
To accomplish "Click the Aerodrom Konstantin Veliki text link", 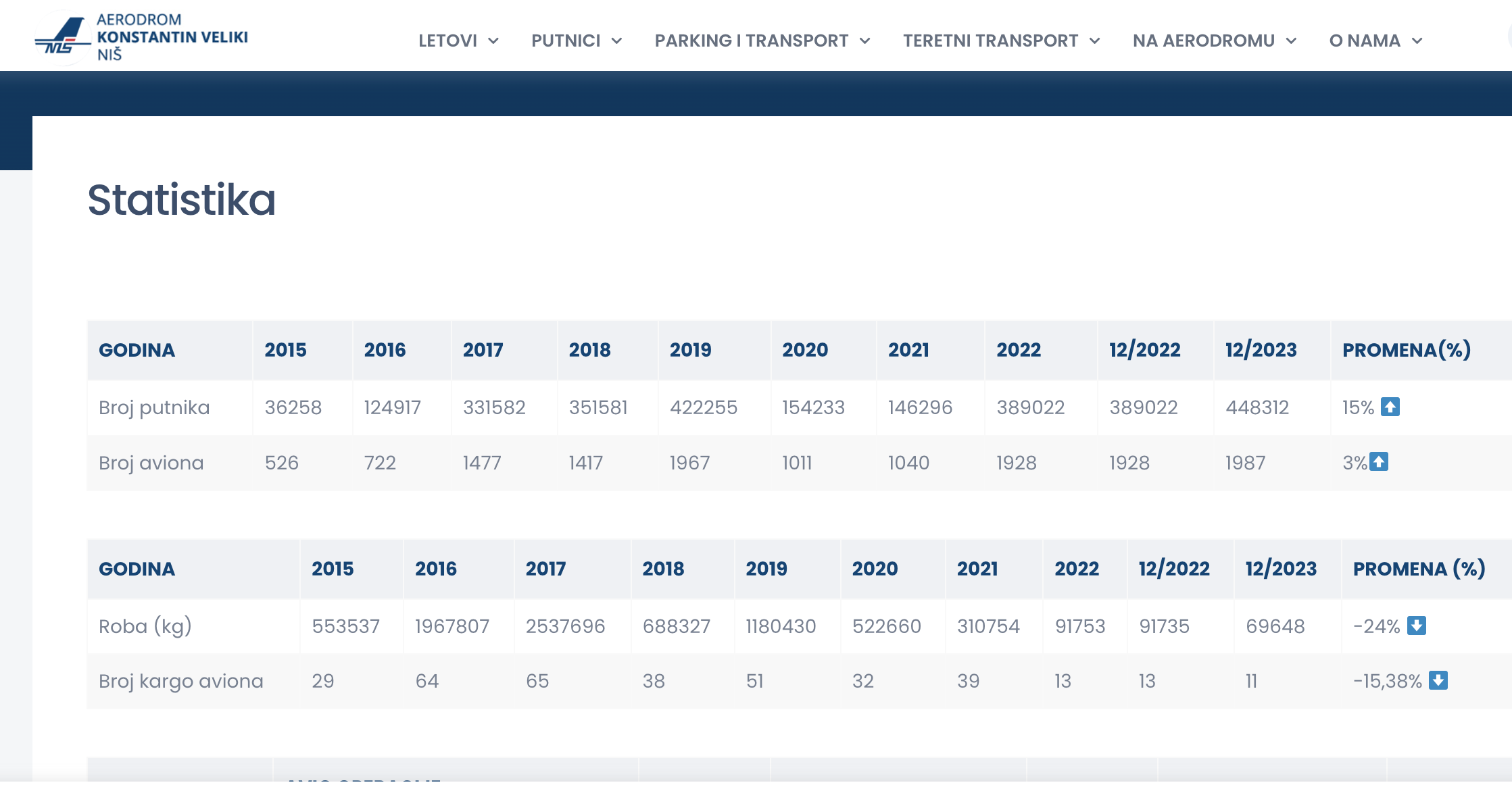I will tap(172, 37).
